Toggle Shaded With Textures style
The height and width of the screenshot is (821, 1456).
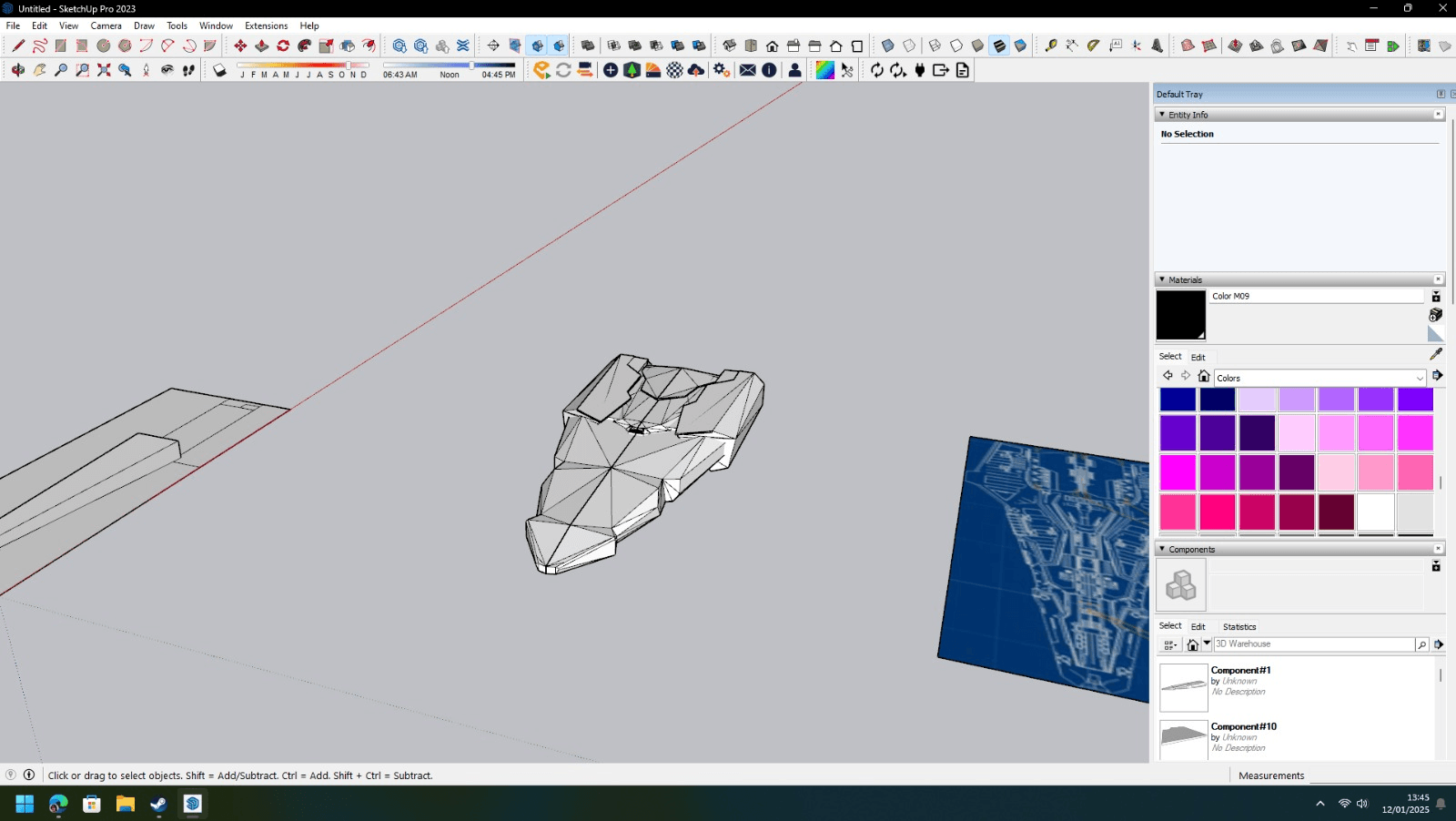tap(999, 46)
